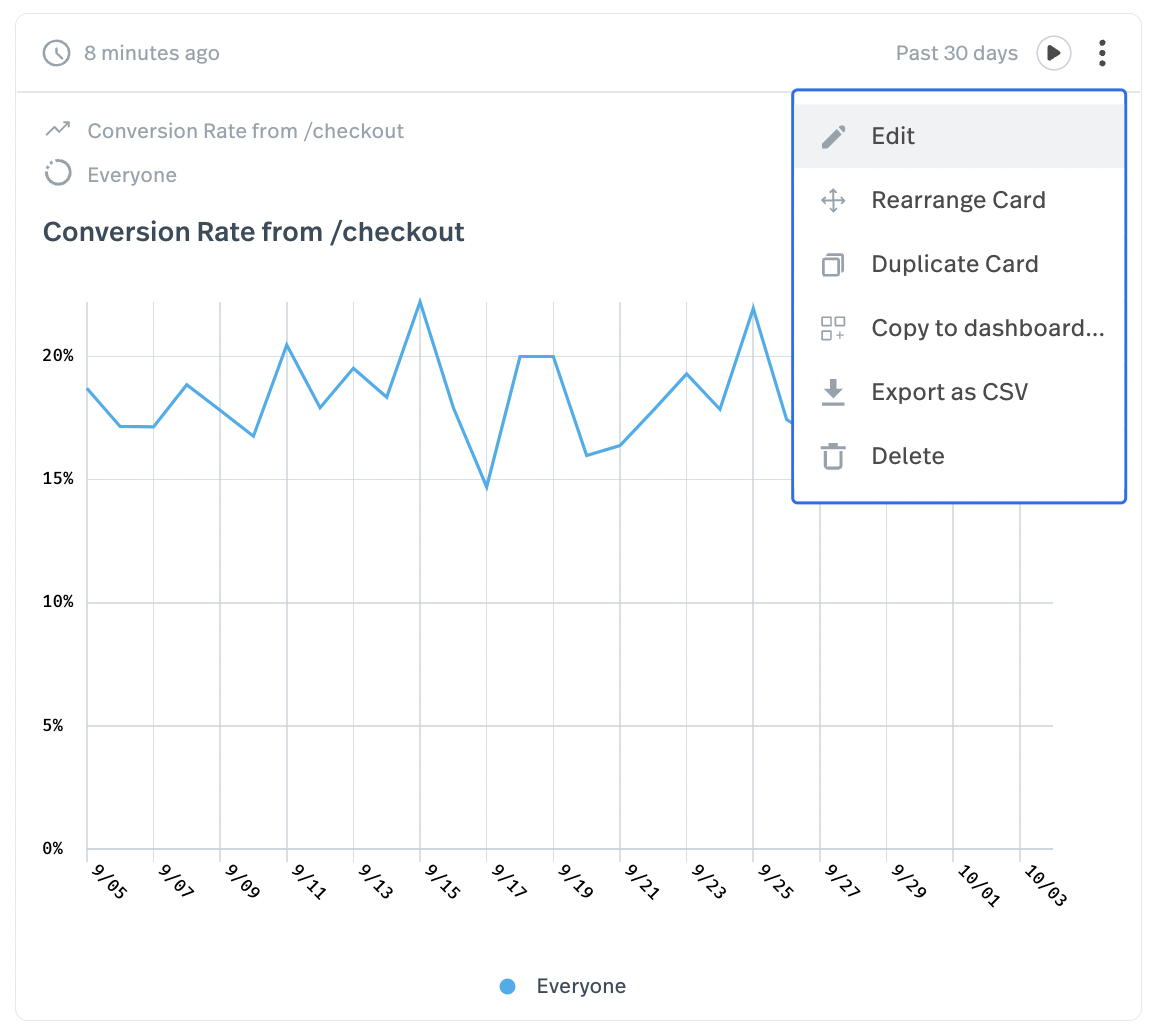Select Edit from the card menu
1158x1034 pixels.
[x=893, y=137]
